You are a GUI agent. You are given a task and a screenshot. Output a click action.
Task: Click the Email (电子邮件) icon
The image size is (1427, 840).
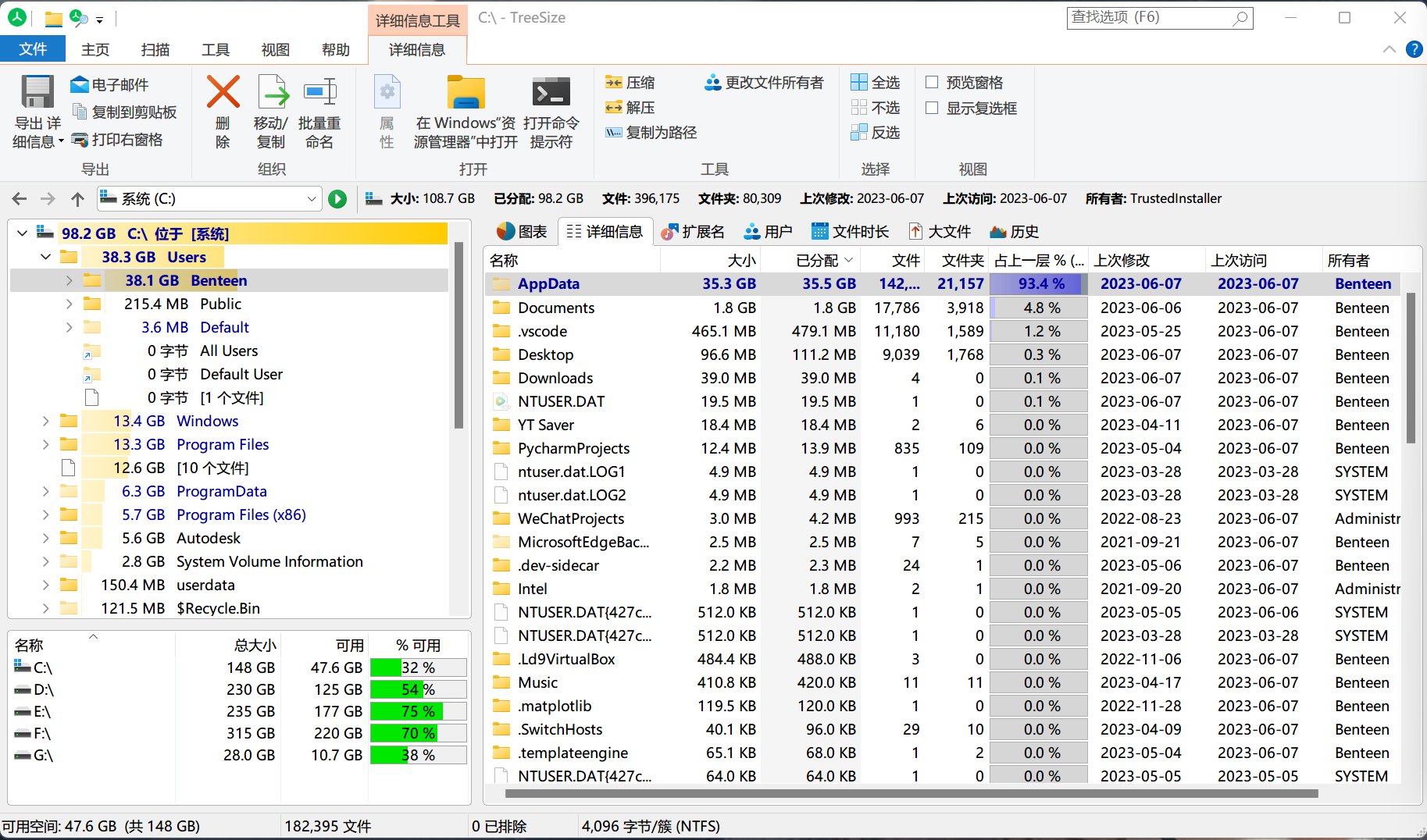tap(80, 84)
